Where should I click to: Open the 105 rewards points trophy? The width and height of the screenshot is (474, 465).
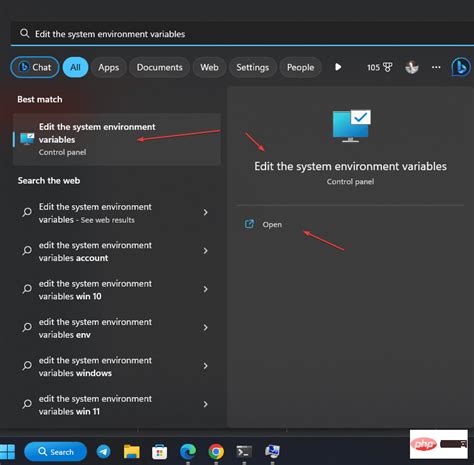[380, 67]
